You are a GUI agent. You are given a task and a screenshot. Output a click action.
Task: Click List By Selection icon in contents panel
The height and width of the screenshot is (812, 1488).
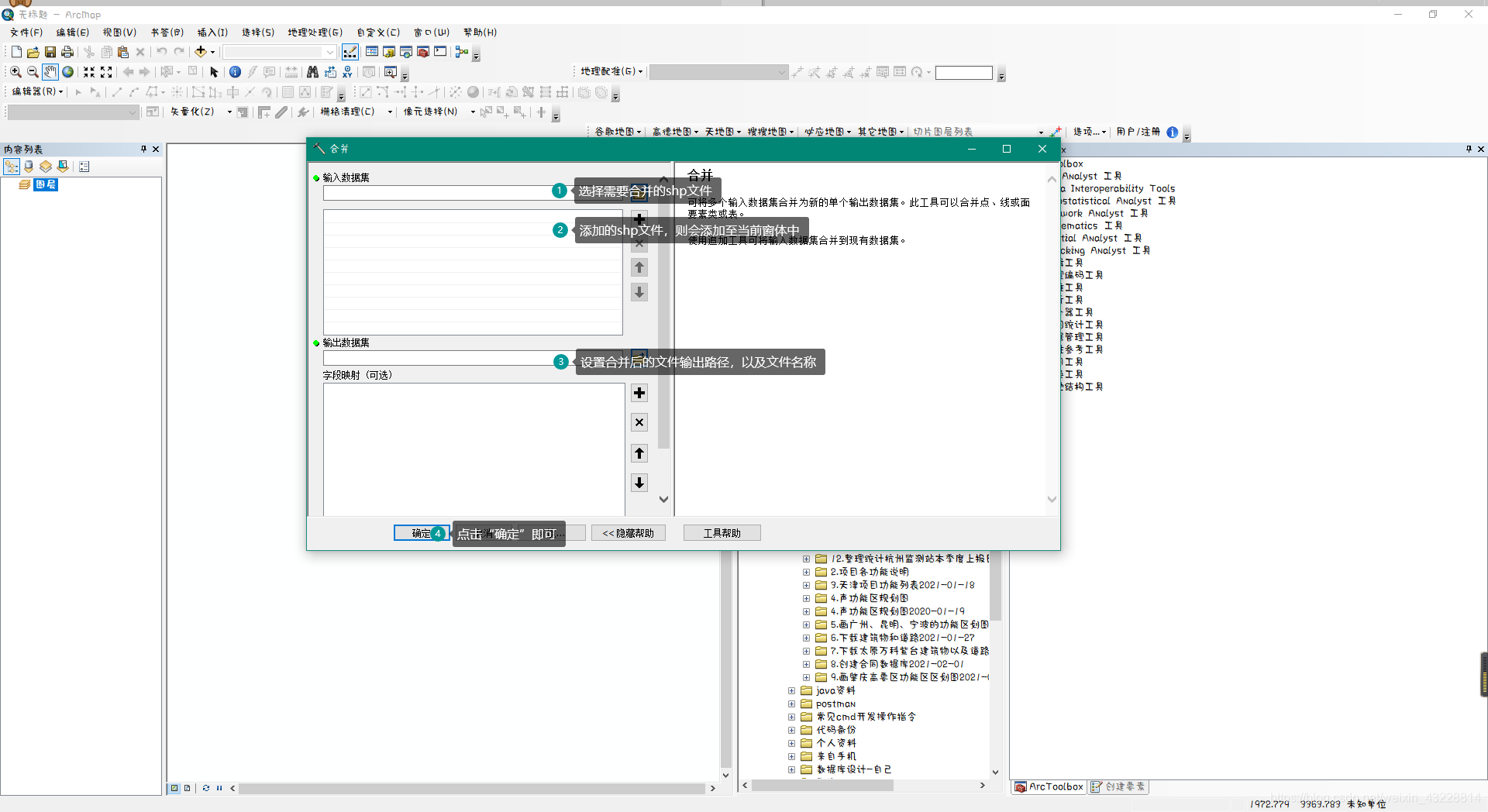pyautogui.click(x=63, y=167)
